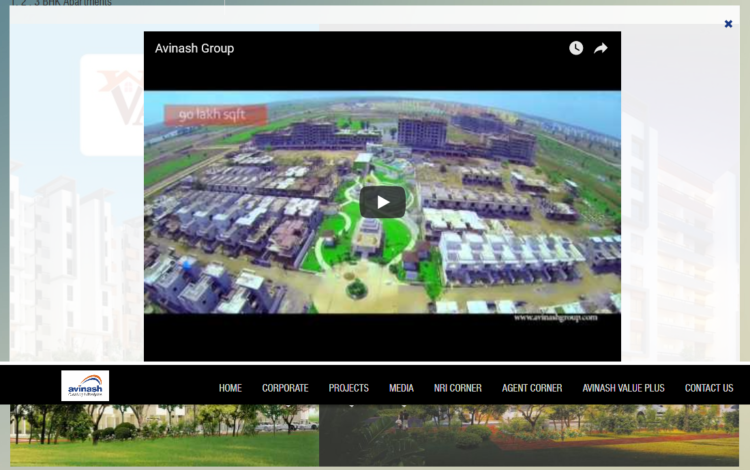
Task: Click the Avinash logo in navbar
Action: click(85, 385)
